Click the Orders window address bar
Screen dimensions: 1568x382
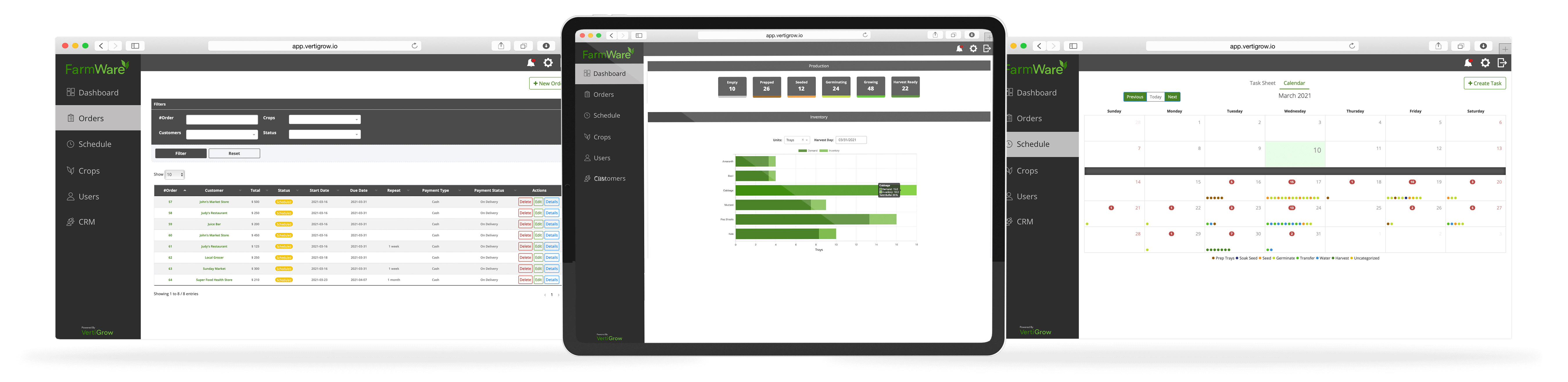pyautogui.click(x=315, y=46)
